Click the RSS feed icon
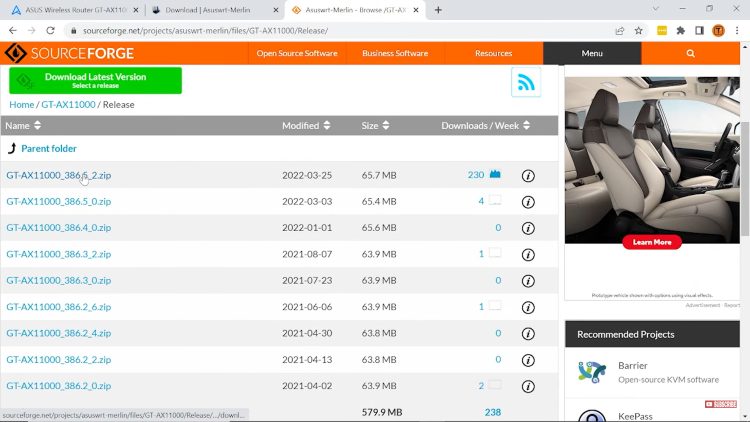 [x=526, y=82]
